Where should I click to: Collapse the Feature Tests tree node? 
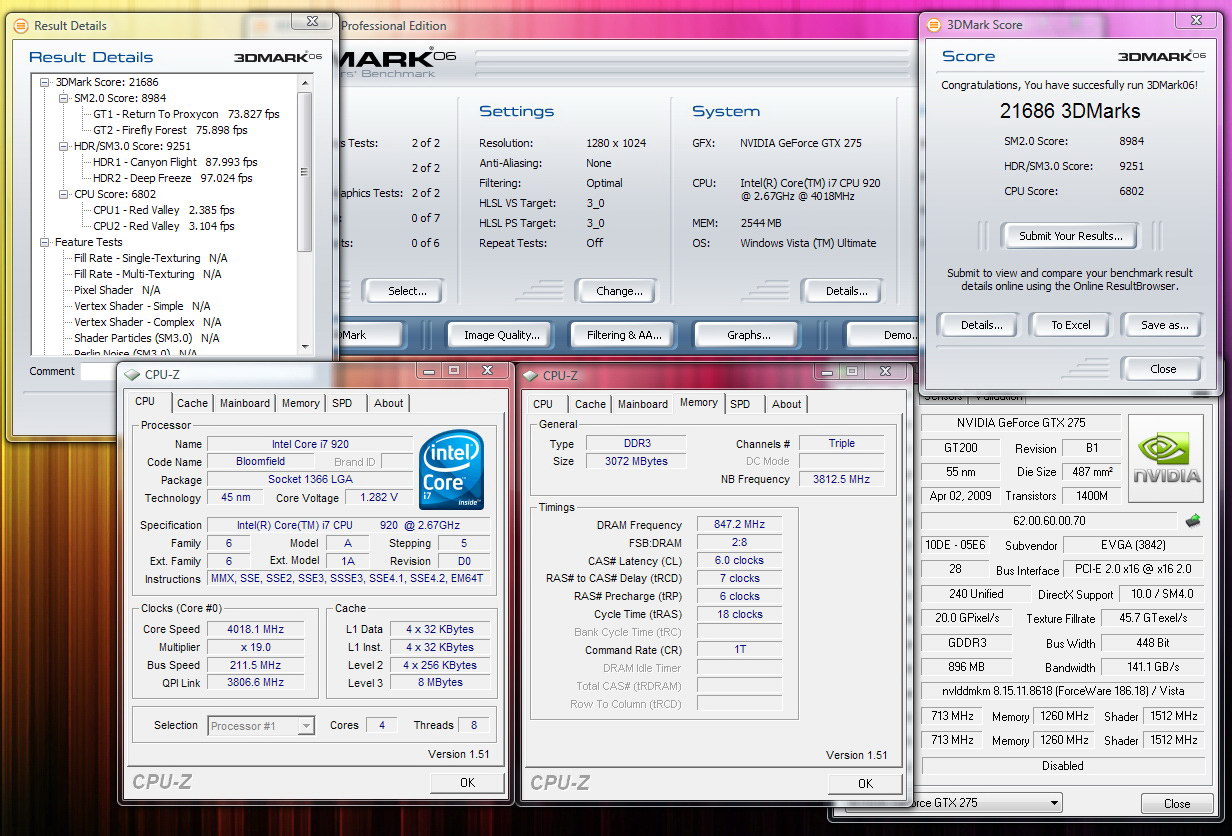pos(45,242)
